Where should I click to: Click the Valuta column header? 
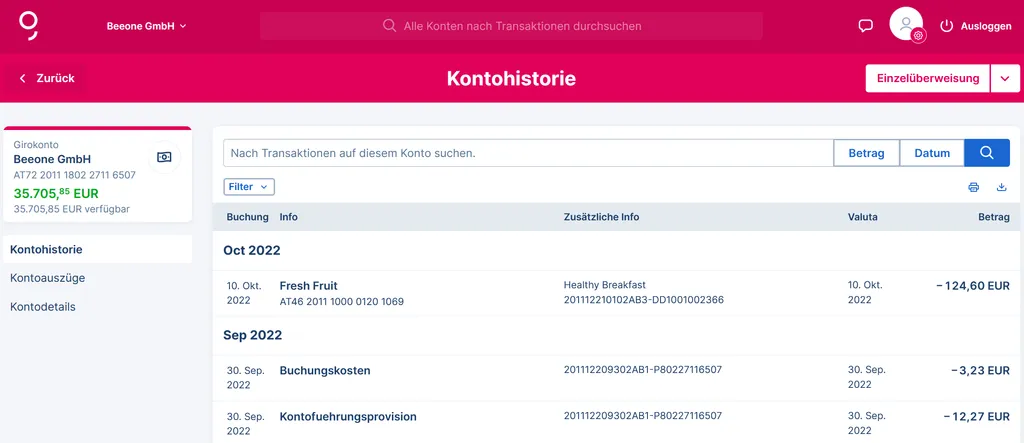pos(863,217)
